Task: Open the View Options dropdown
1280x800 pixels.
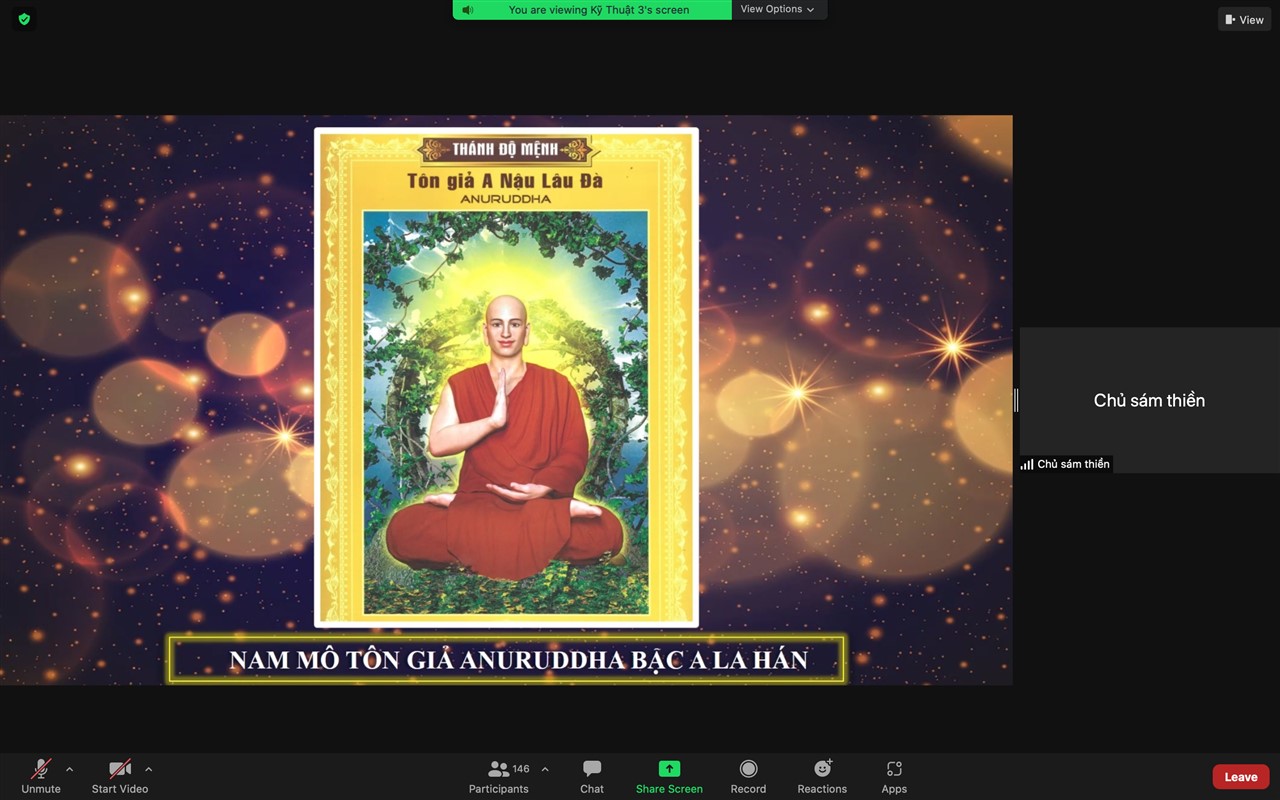Action: [778, 9]
